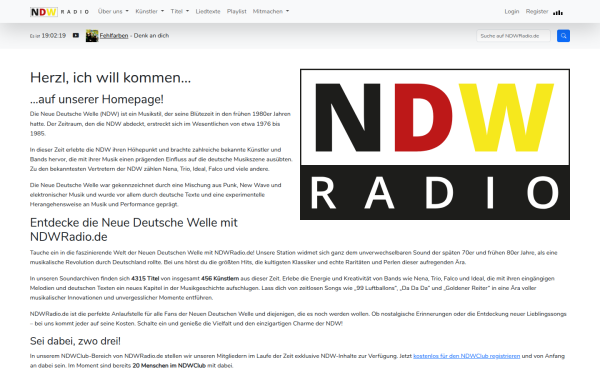Click the Fehlfarben album thumbnail
Image resolution: width=600 pixels, height=375 pixels.
(x=92, y=36)
